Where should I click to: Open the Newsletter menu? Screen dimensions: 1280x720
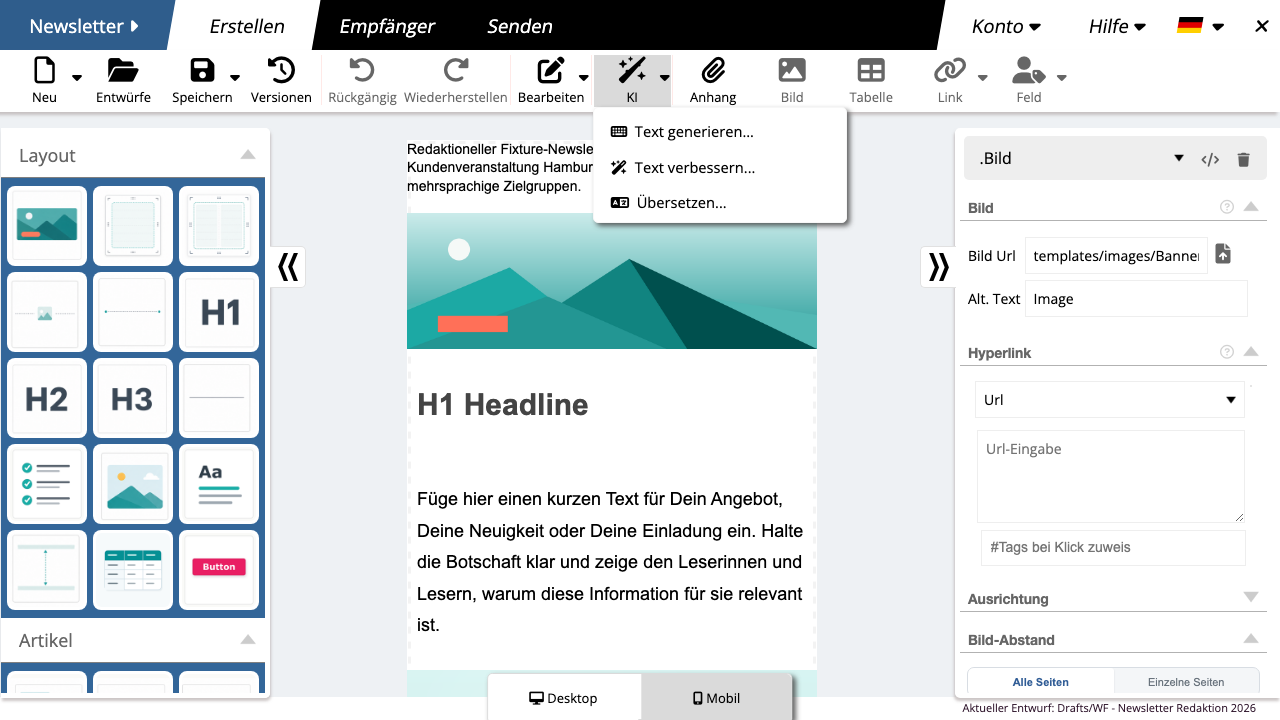(85, 26)
